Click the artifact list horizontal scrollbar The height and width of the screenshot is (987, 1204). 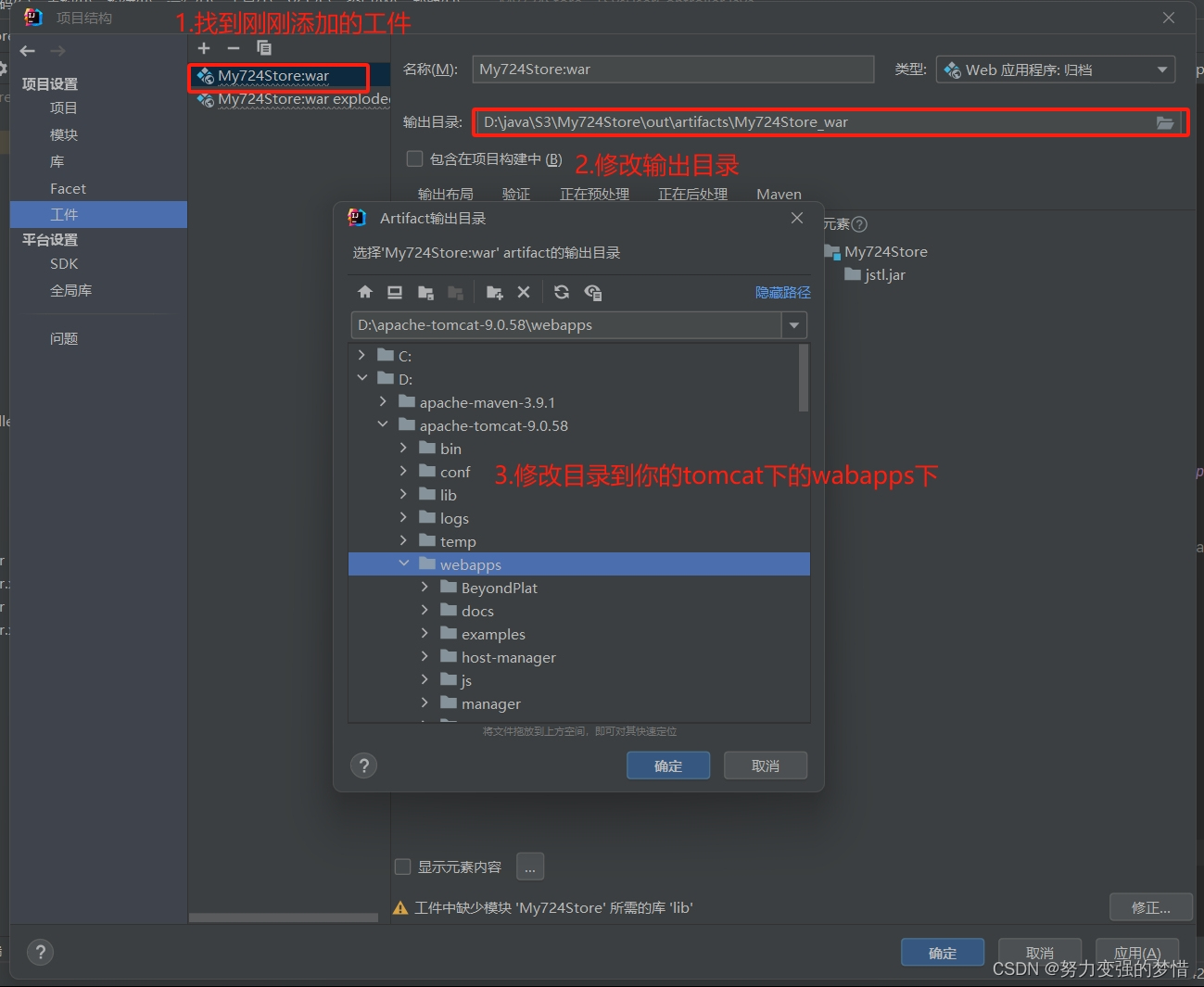click(284, 917)
